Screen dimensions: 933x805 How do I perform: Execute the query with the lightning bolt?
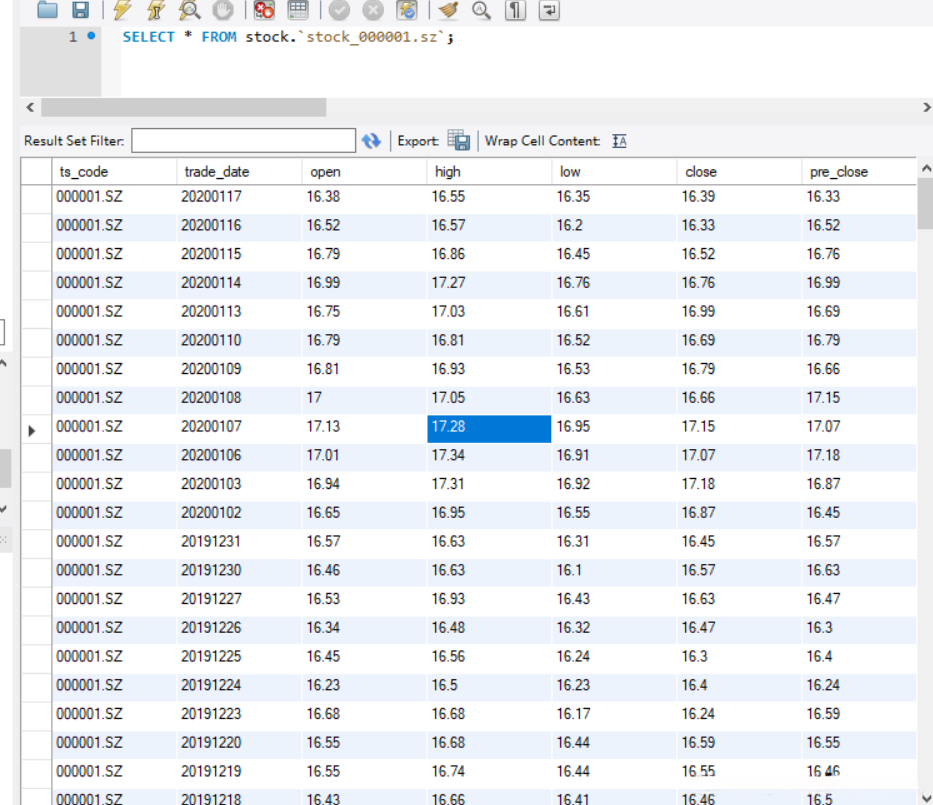coord(123,10)
